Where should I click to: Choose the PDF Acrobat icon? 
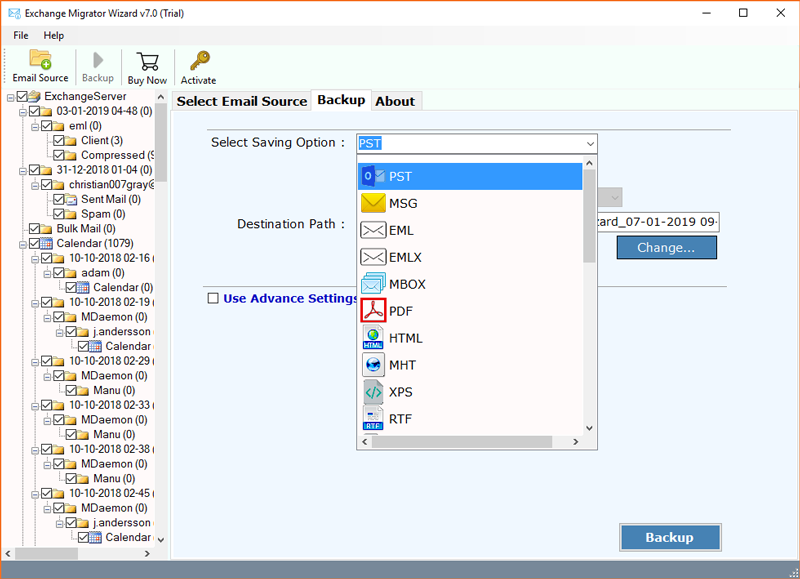coord(373,311)
